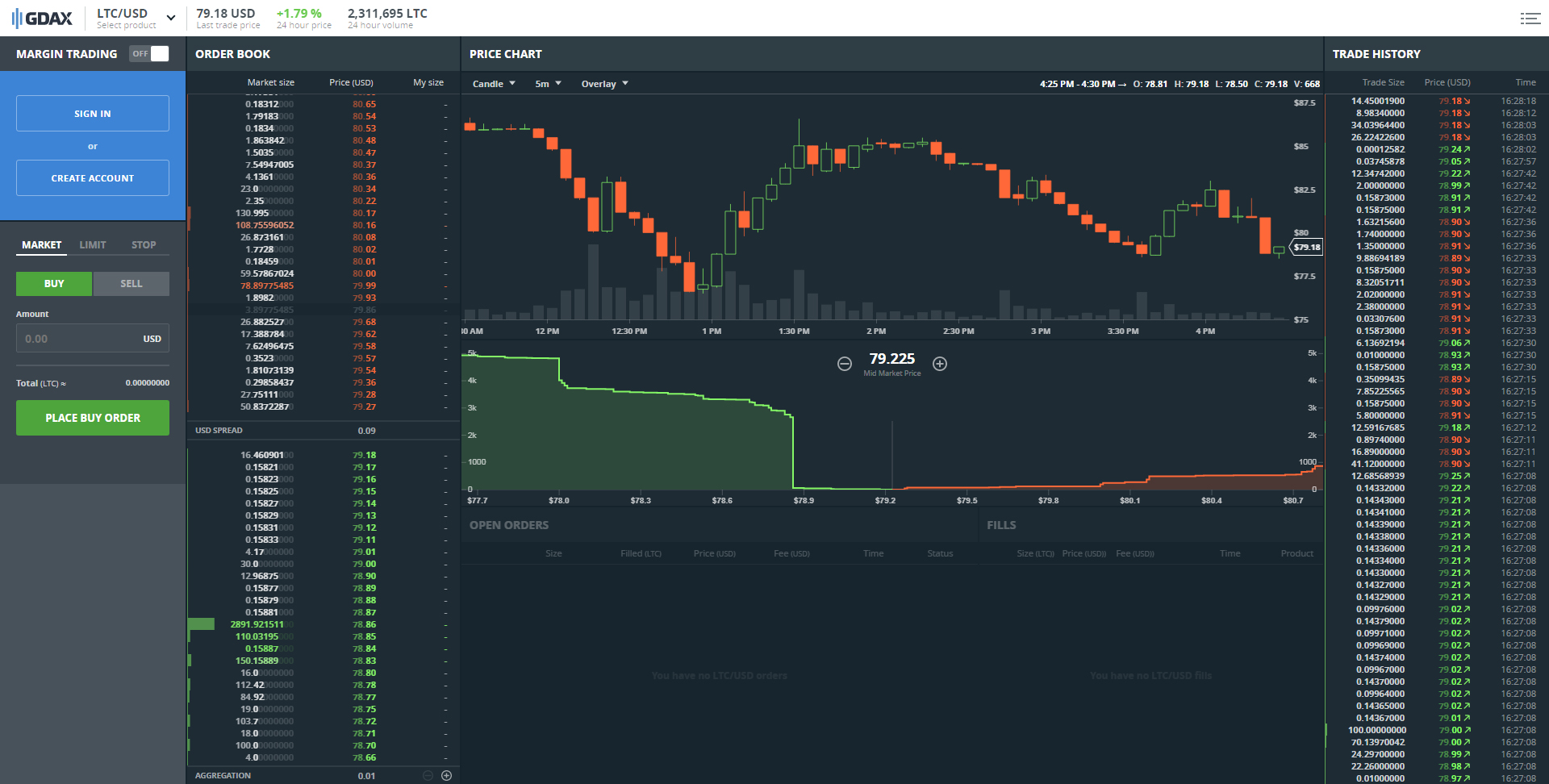Click bid row with size 2891.921511
The height and width of the screenshot is (784, 1549).
(323, 624)
